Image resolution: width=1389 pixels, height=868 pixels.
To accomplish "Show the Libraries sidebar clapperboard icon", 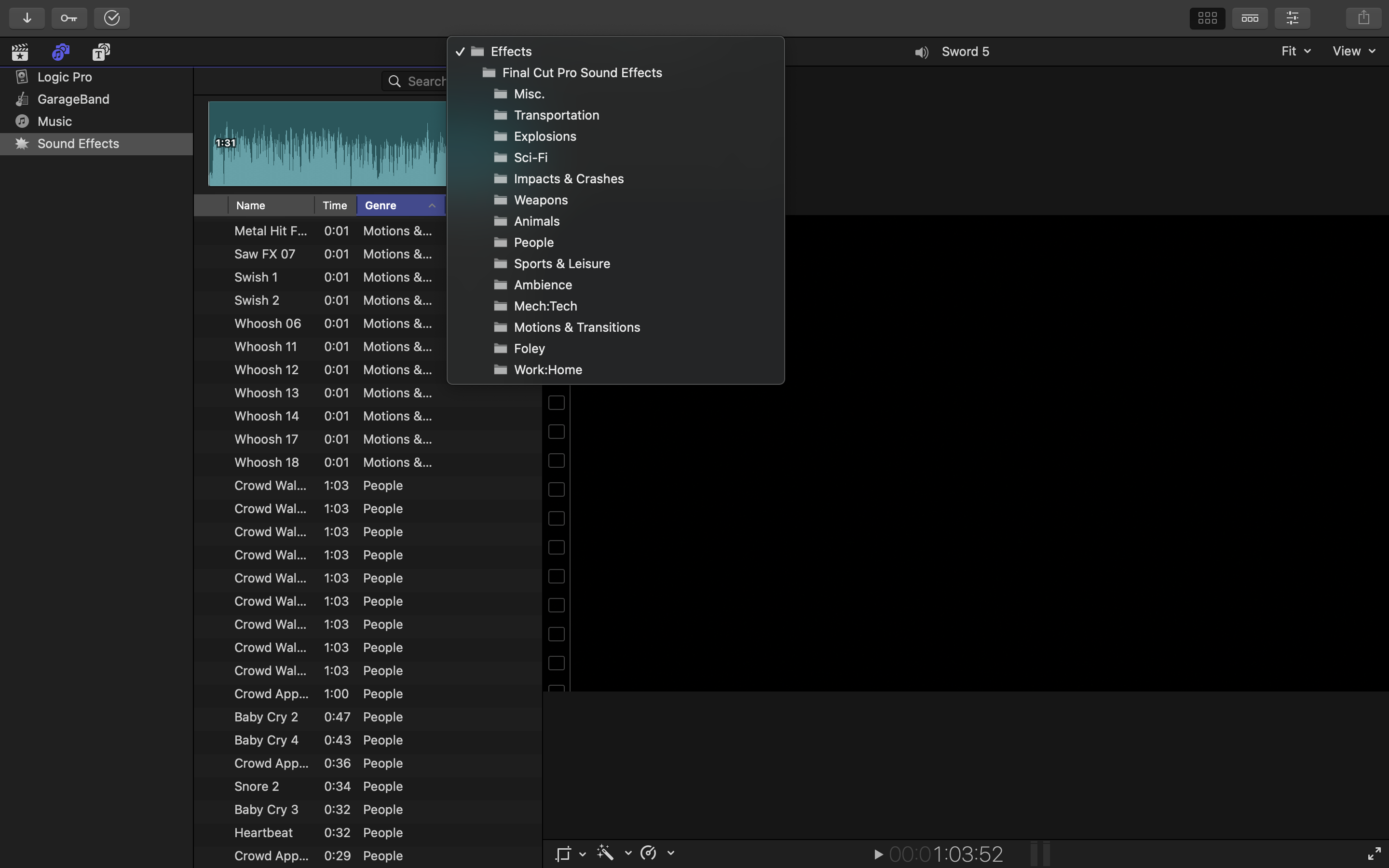I will [20, 52].
